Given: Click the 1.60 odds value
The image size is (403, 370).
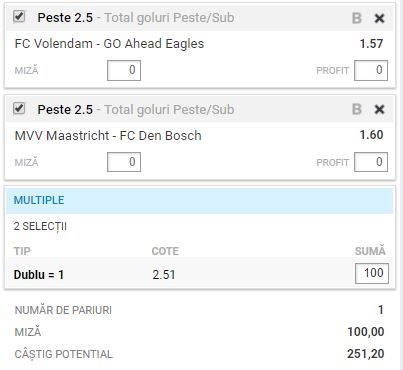Looking at the screenshot, I should [x=371, y=135].
